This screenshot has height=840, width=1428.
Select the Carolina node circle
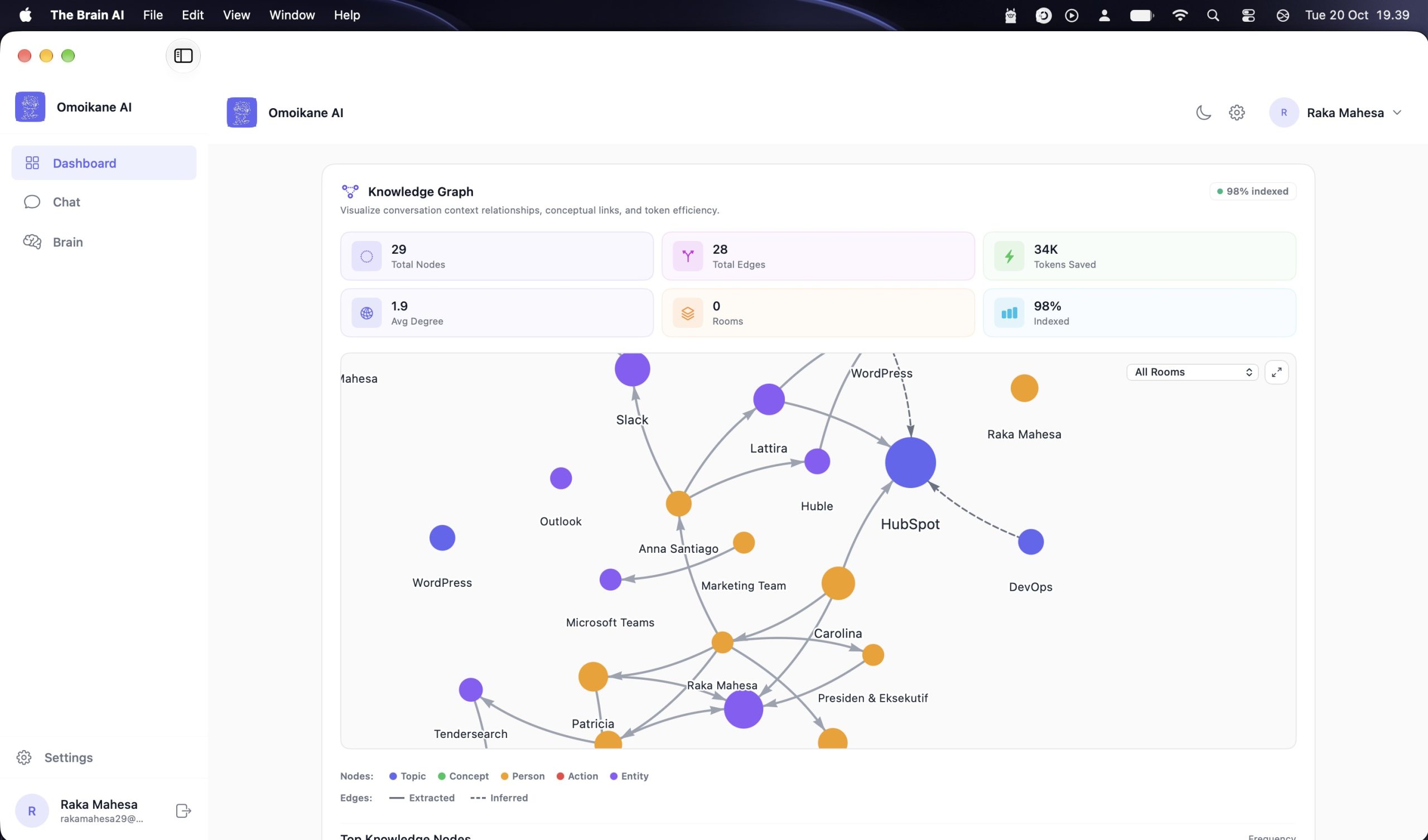[837, 583]
